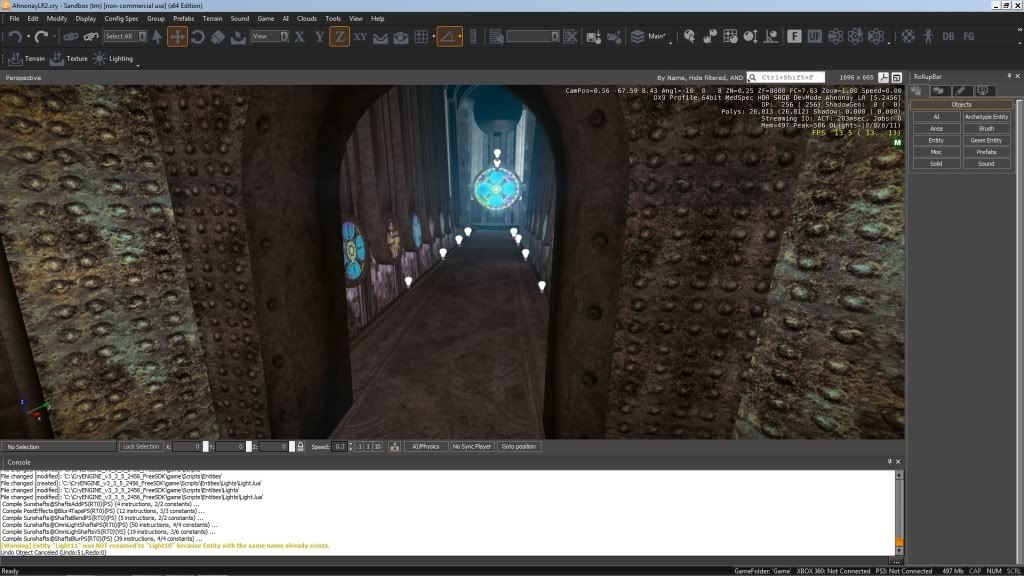Click the Simulate Physics on Selection icon
Image resolution: width=1024 pixels, height=576 pixels.
[771, 37]
